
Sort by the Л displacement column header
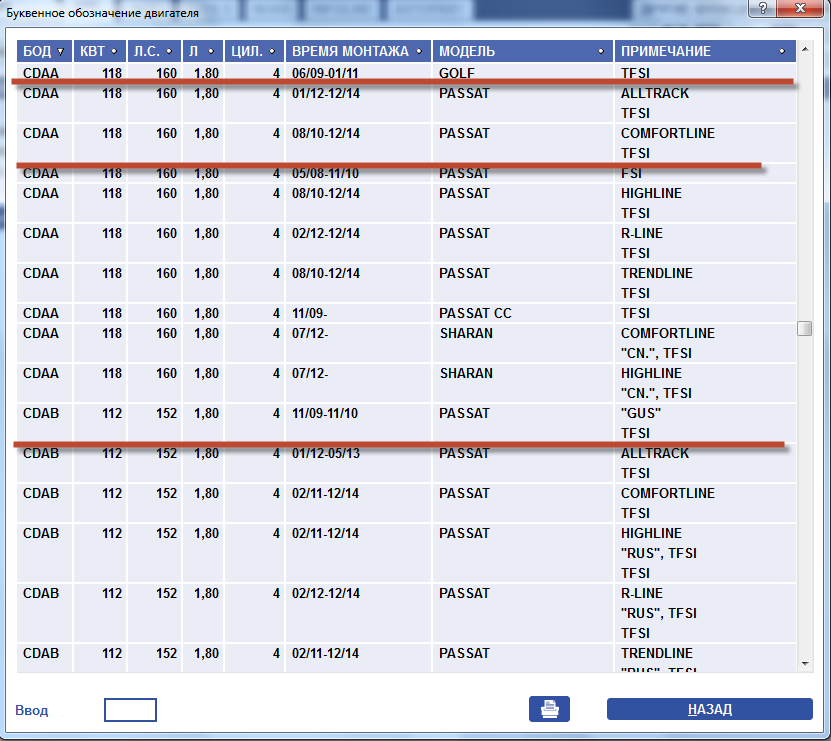203,51
